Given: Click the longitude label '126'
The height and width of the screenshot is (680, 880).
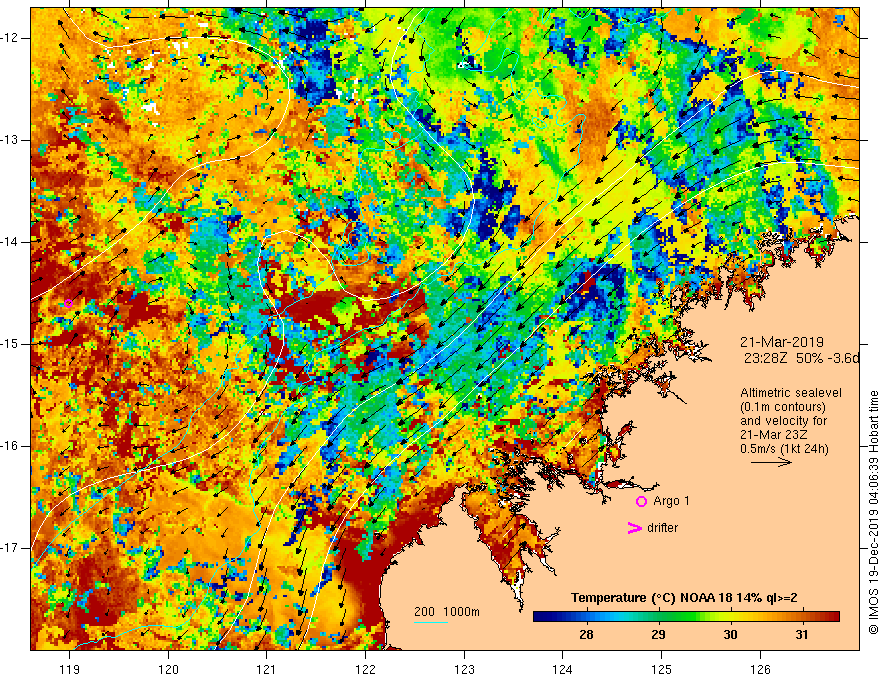Looking at the screenshot, I should pos(760,669).
